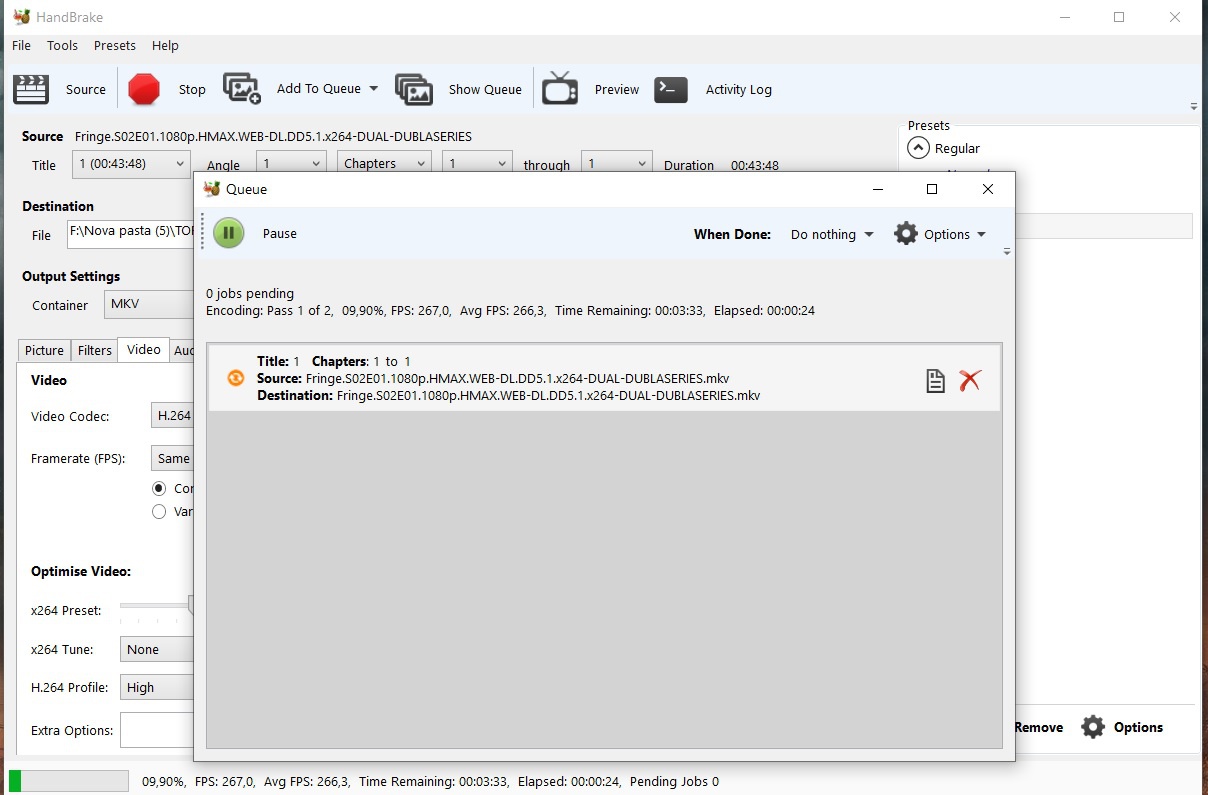Click the x264 Preset slider

click(x=155, y=606)
